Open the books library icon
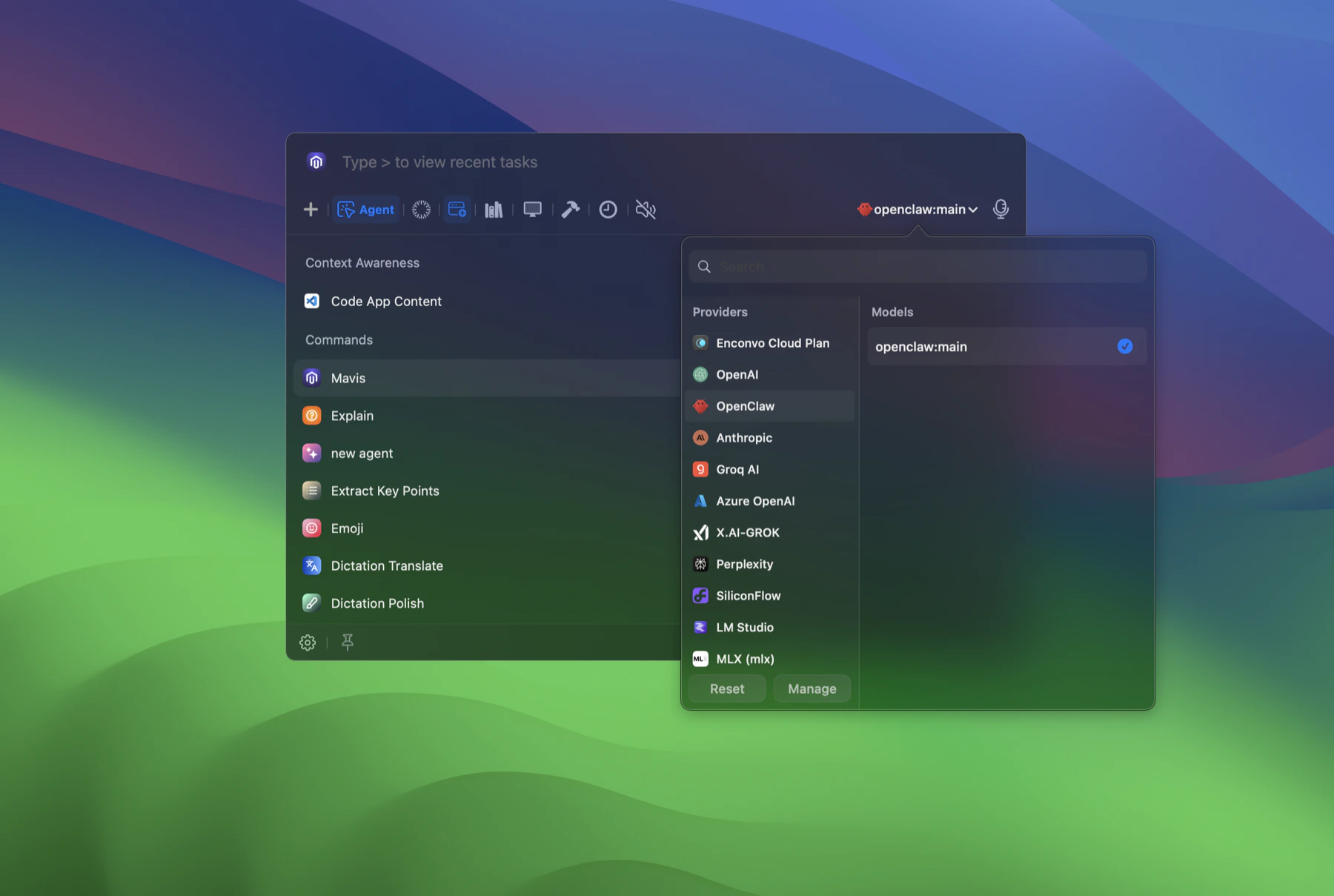The image size is (1334, 896). tap(494, 210)
